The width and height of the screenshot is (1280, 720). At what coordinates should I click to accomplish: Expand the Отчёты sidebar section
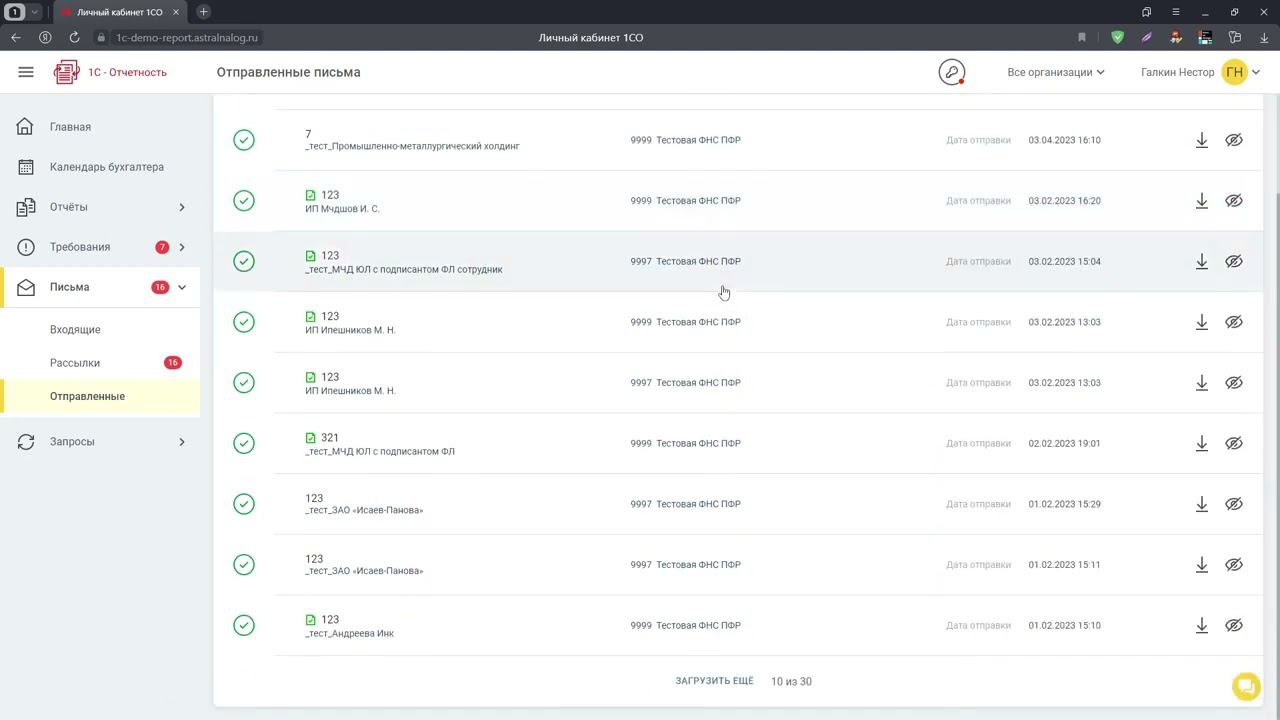coord(181,207)
